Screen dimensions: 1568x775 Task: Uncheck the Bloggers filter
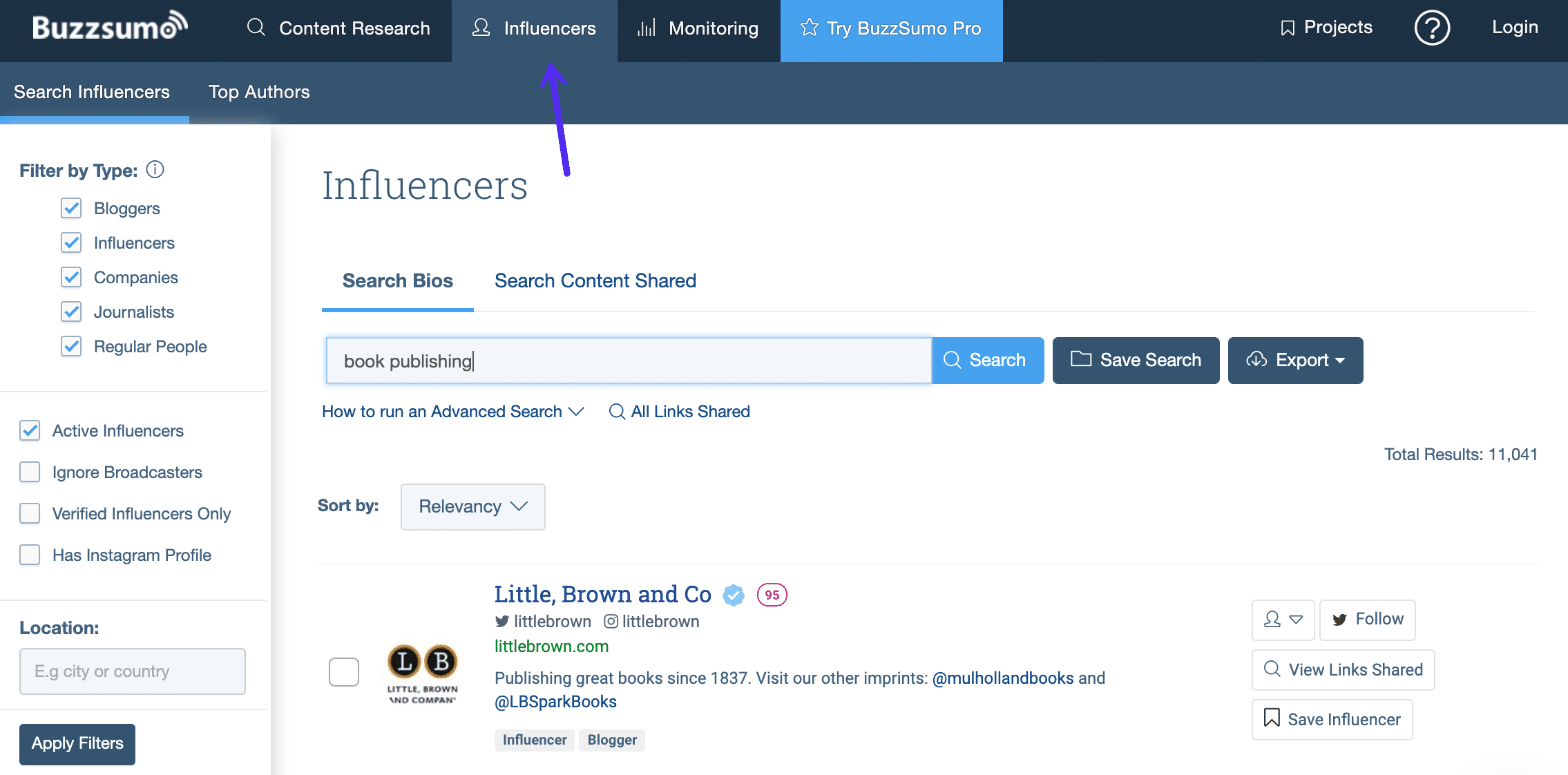pyautogui.click(x=71, y=208)
